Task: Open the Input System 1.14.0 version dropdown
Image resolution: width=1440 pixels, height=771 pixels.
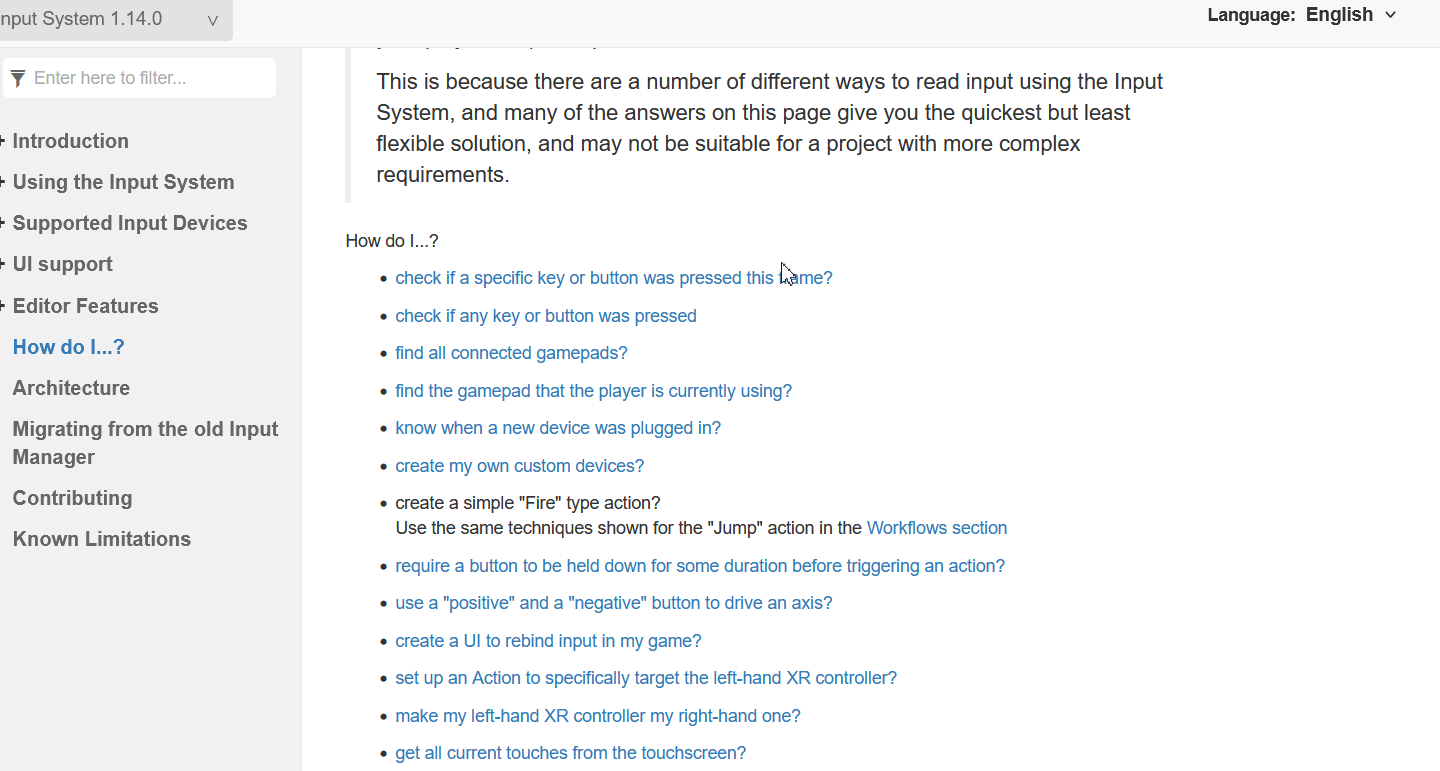Action: (x=115, y=20)
